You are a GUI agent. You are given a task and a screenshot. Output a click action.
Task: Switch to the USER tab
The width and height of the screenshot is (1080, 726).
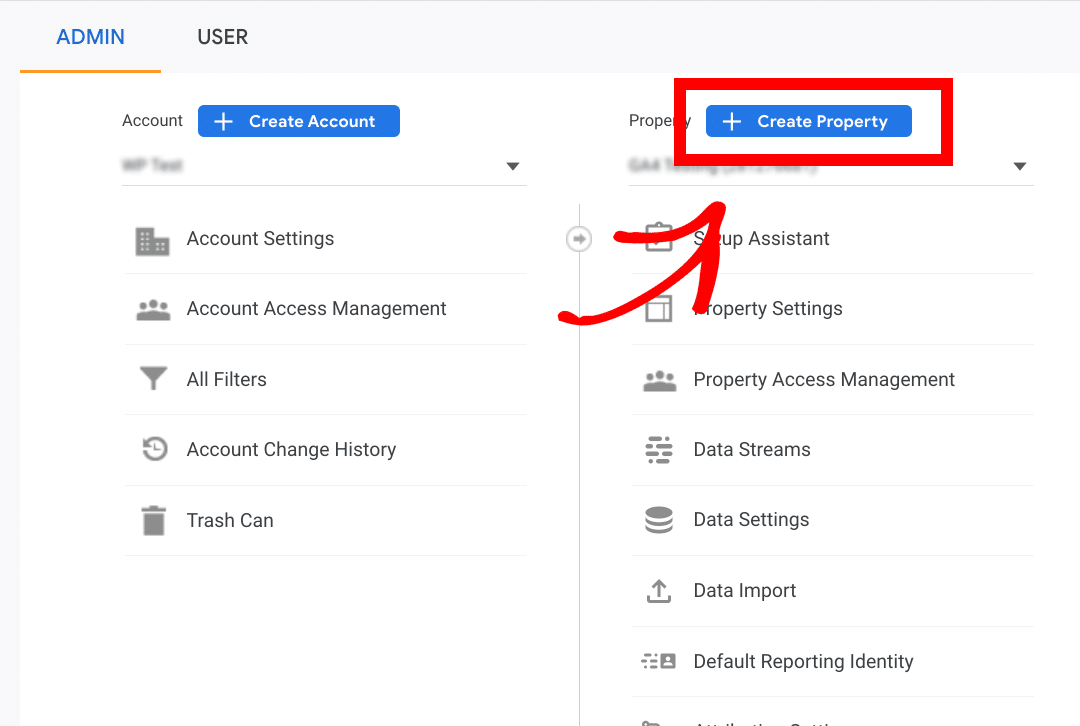click(x=222, y=37)
